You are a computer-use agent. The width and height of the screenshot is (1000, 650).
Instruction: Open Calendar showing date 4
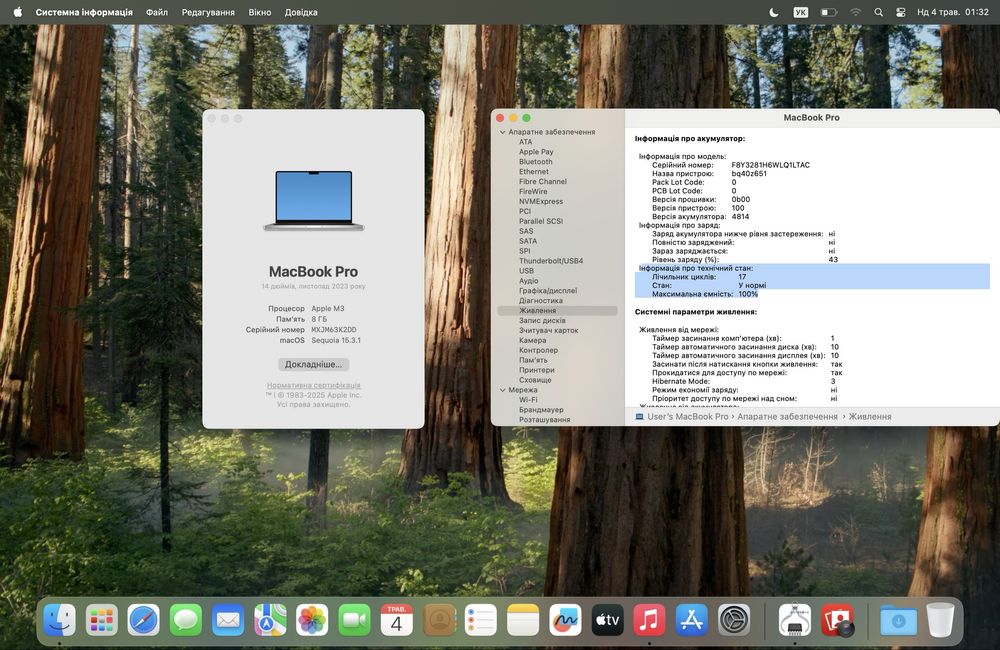pyautogui.click(x=396, y=619)
